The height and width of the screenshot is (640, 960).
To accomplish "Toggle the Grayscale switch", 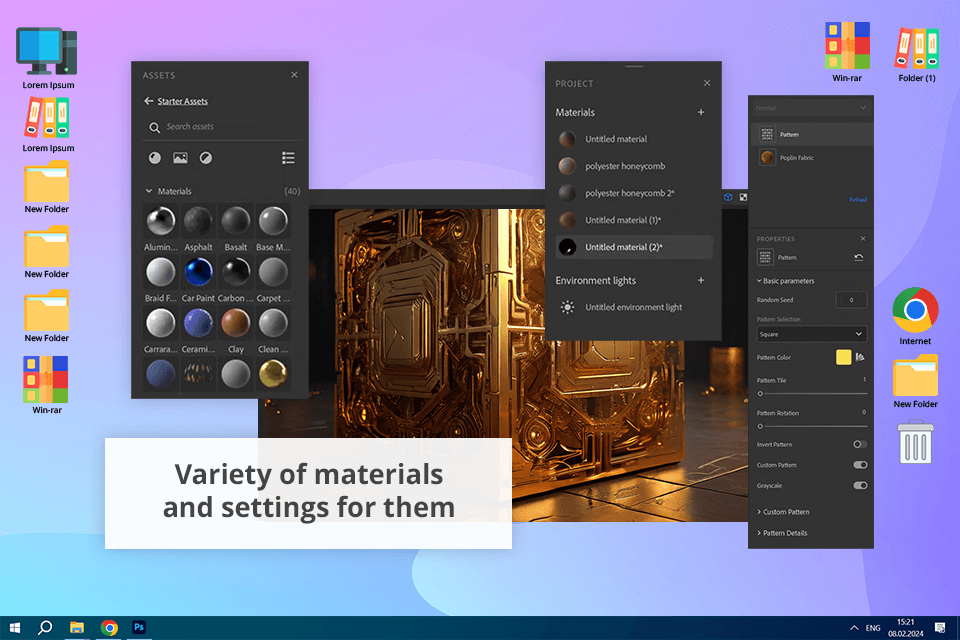I will click(860, 485).
